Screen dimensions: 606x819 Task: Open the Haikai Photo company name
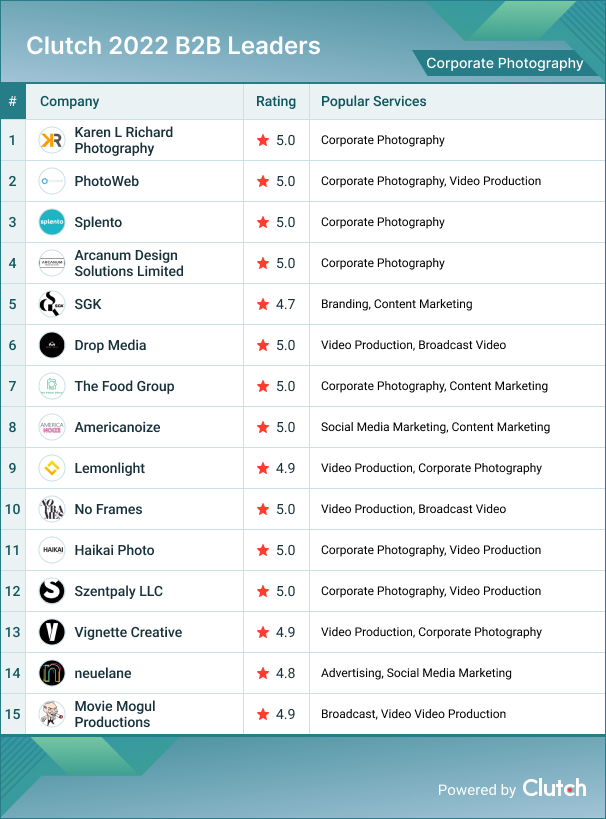[114, 550]
